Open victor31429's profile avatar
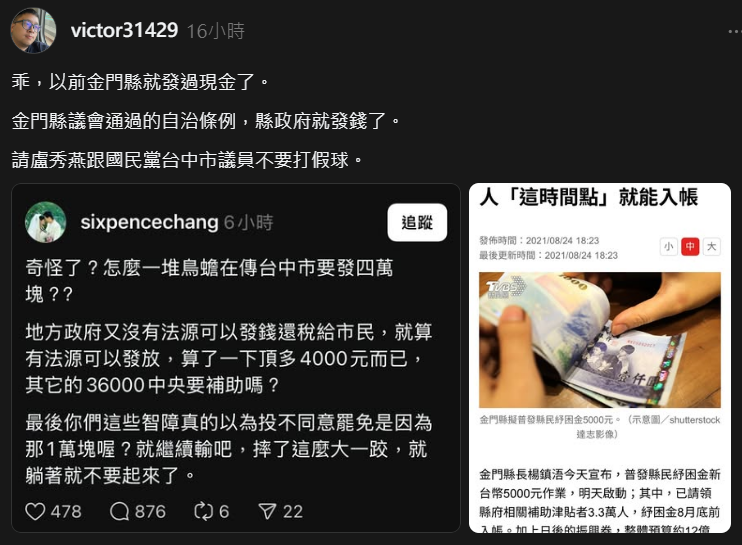Screen dimensions: 742x545 pyautogui.click(x=33, y=30)
